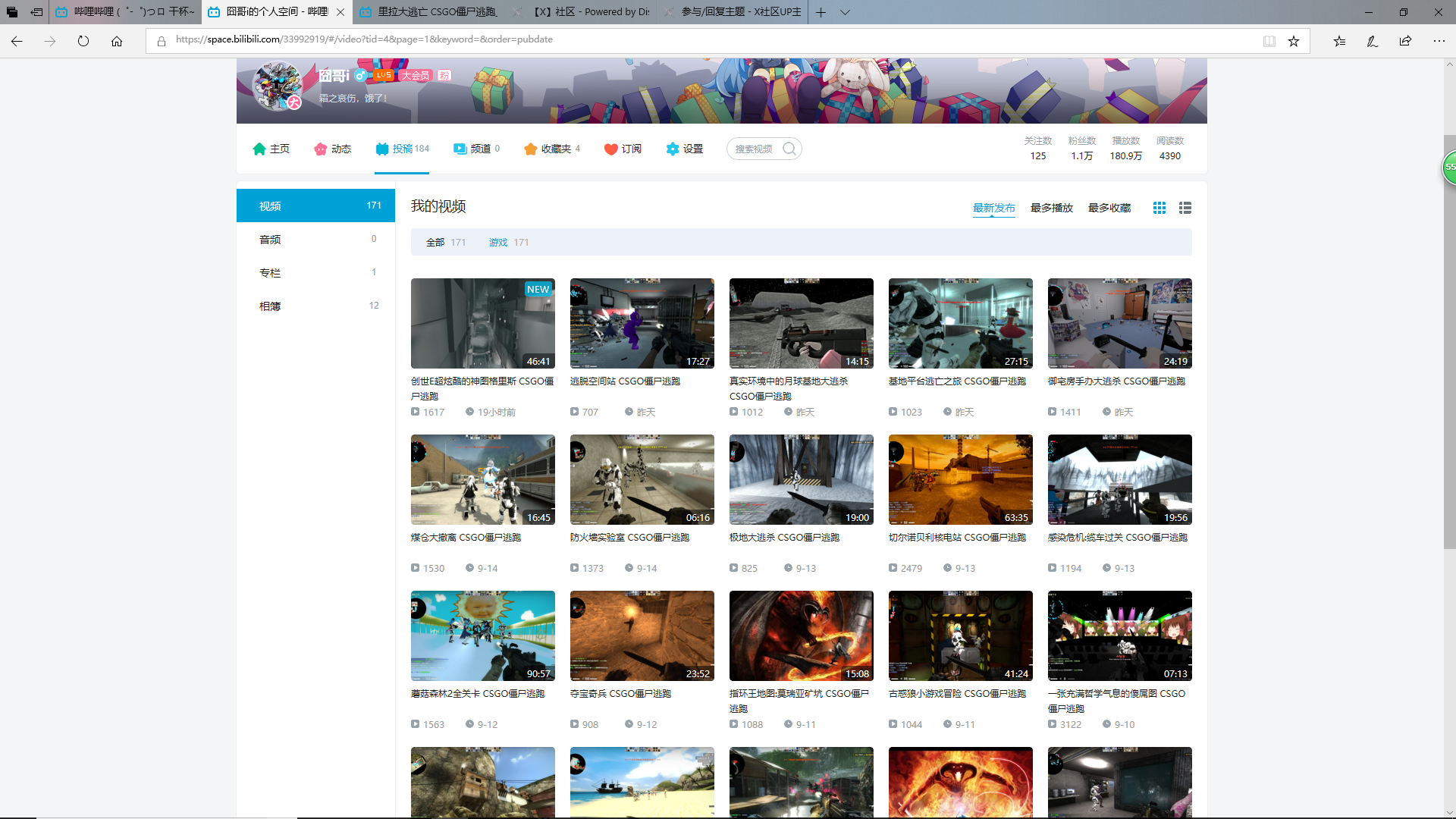Add page to favorites star icon
The height and width of the screenshot is (819, 1456).
[x=1294, y=41]
